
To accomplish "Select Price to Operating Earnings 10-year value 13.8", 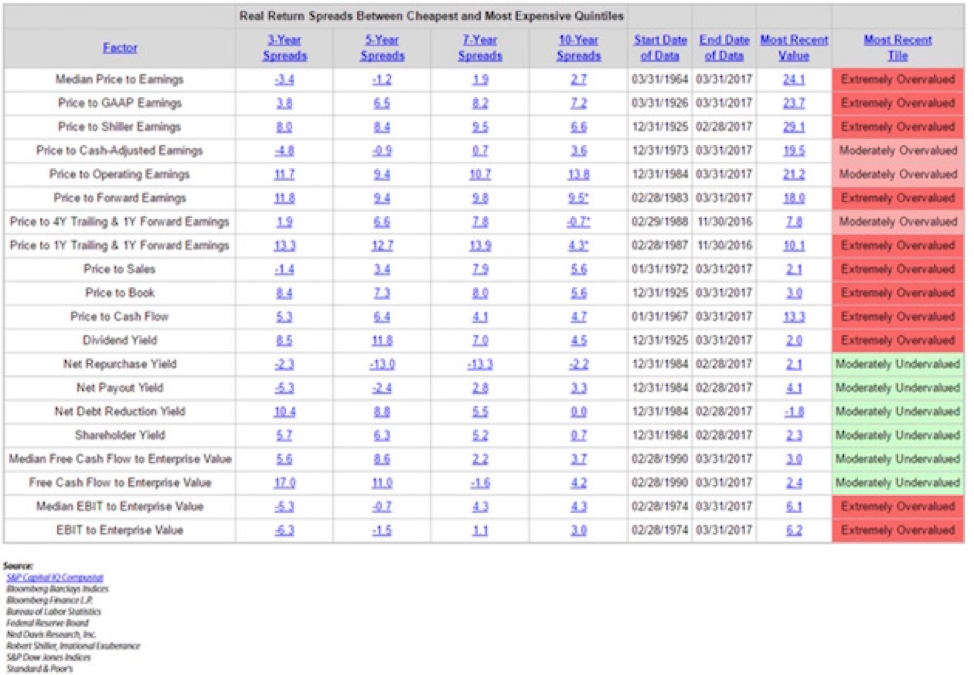I will point(578,174).
